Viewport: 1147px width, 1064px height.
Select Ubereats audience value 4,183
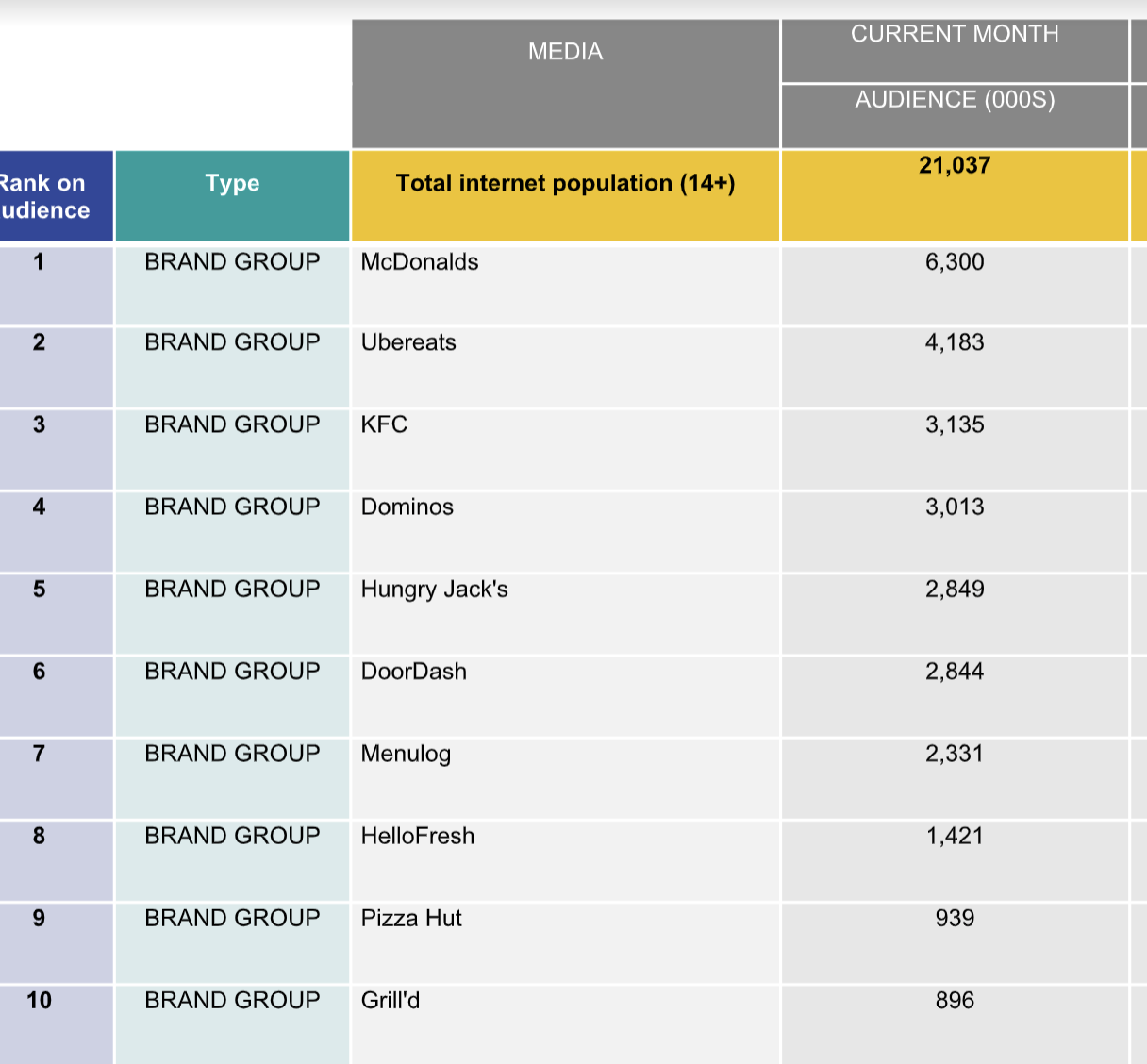tap(955, 342)
